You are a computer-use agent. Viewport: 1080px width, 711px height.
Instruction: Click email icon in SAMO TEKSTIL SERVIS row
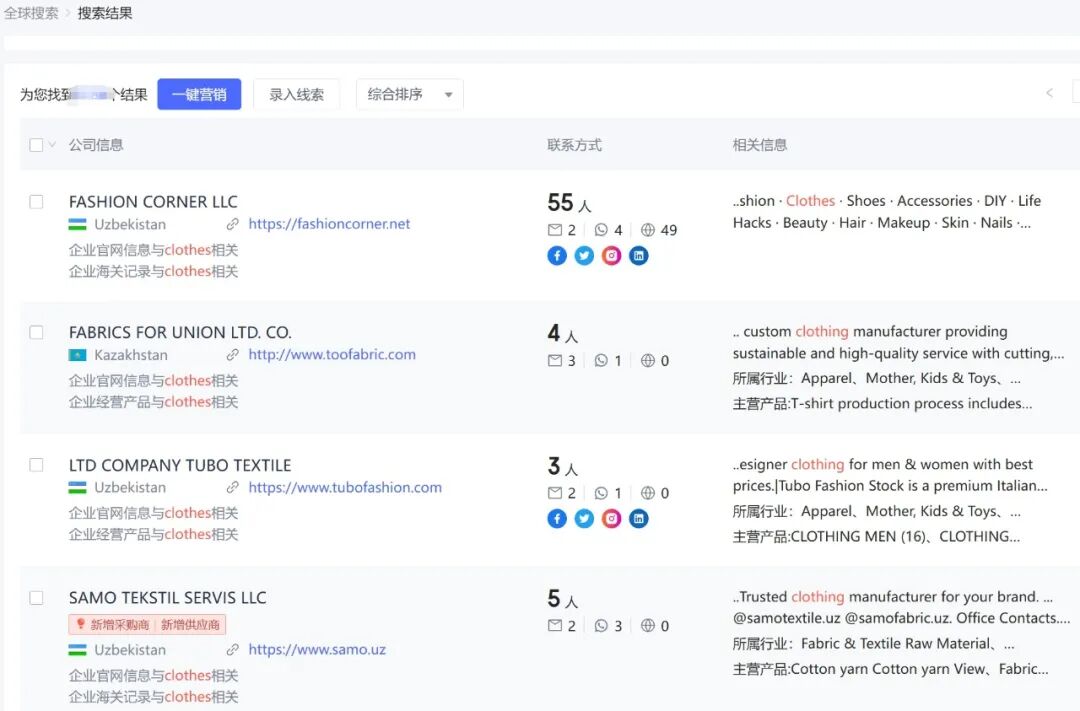(554, 626)
